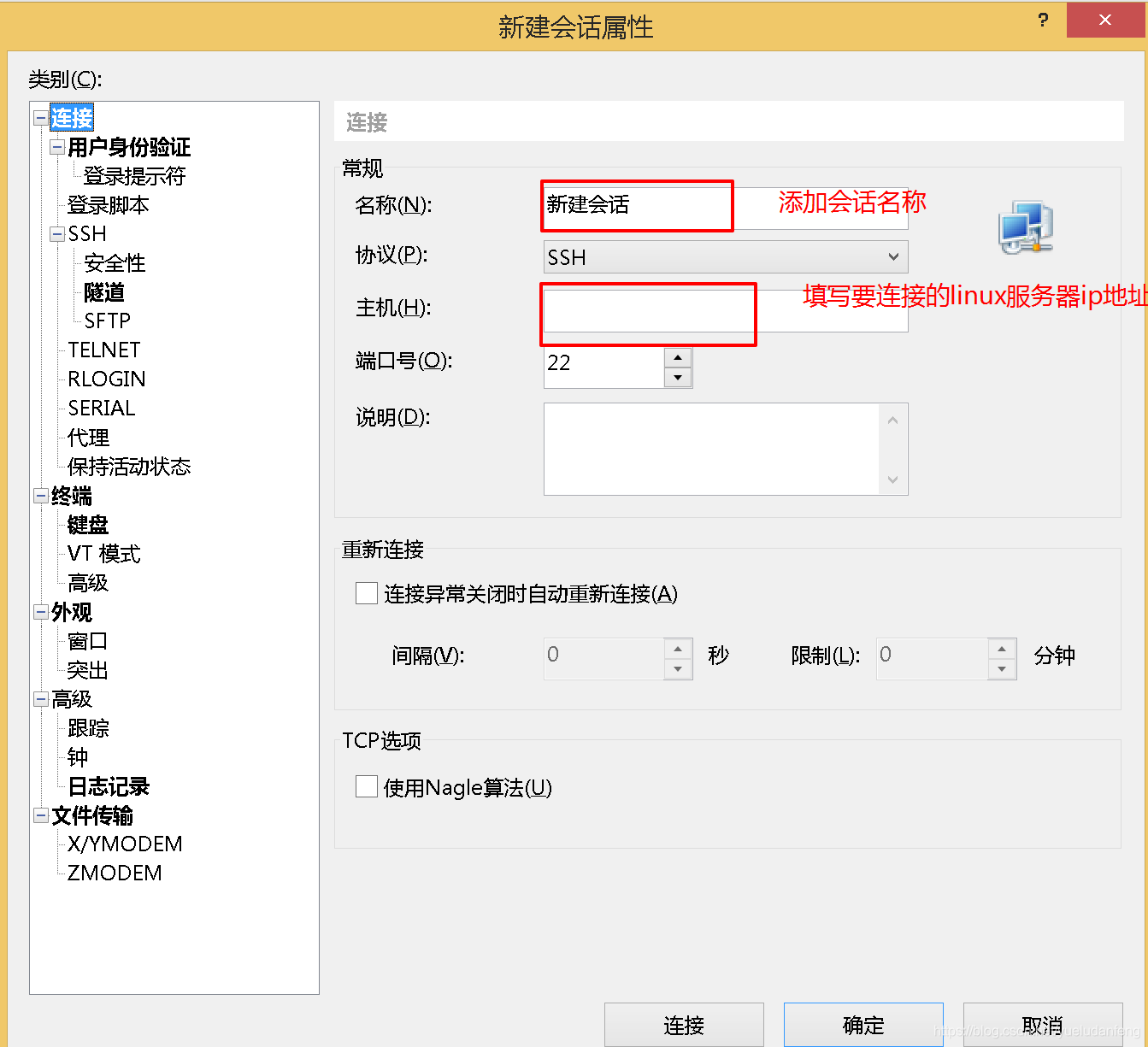Collapse the 高级 top-level tree node
Viewport: 1148px width, 1047px height.
[41, 699]
